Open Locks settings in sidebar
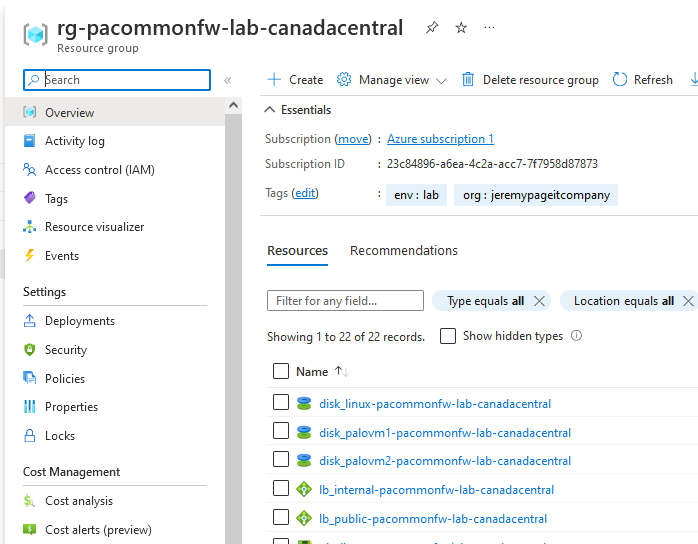Image resolution: width=698 pixels, height=544 pixels. pyautogui.click(x=59, y=436)
